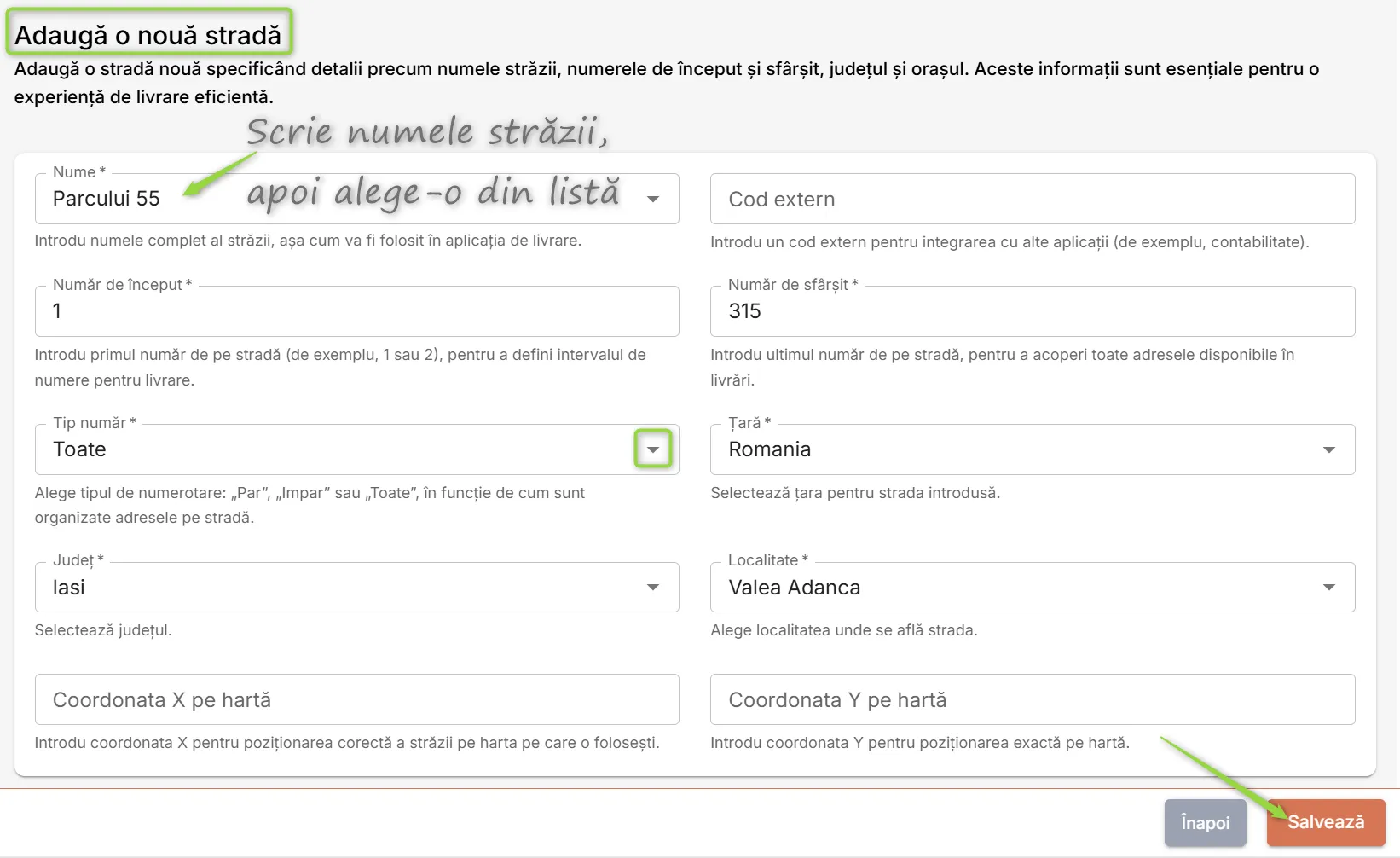
Task: Click the Număr de sfârșit field showing 315
Action: pyautogui.click(x=1033, y=311)
